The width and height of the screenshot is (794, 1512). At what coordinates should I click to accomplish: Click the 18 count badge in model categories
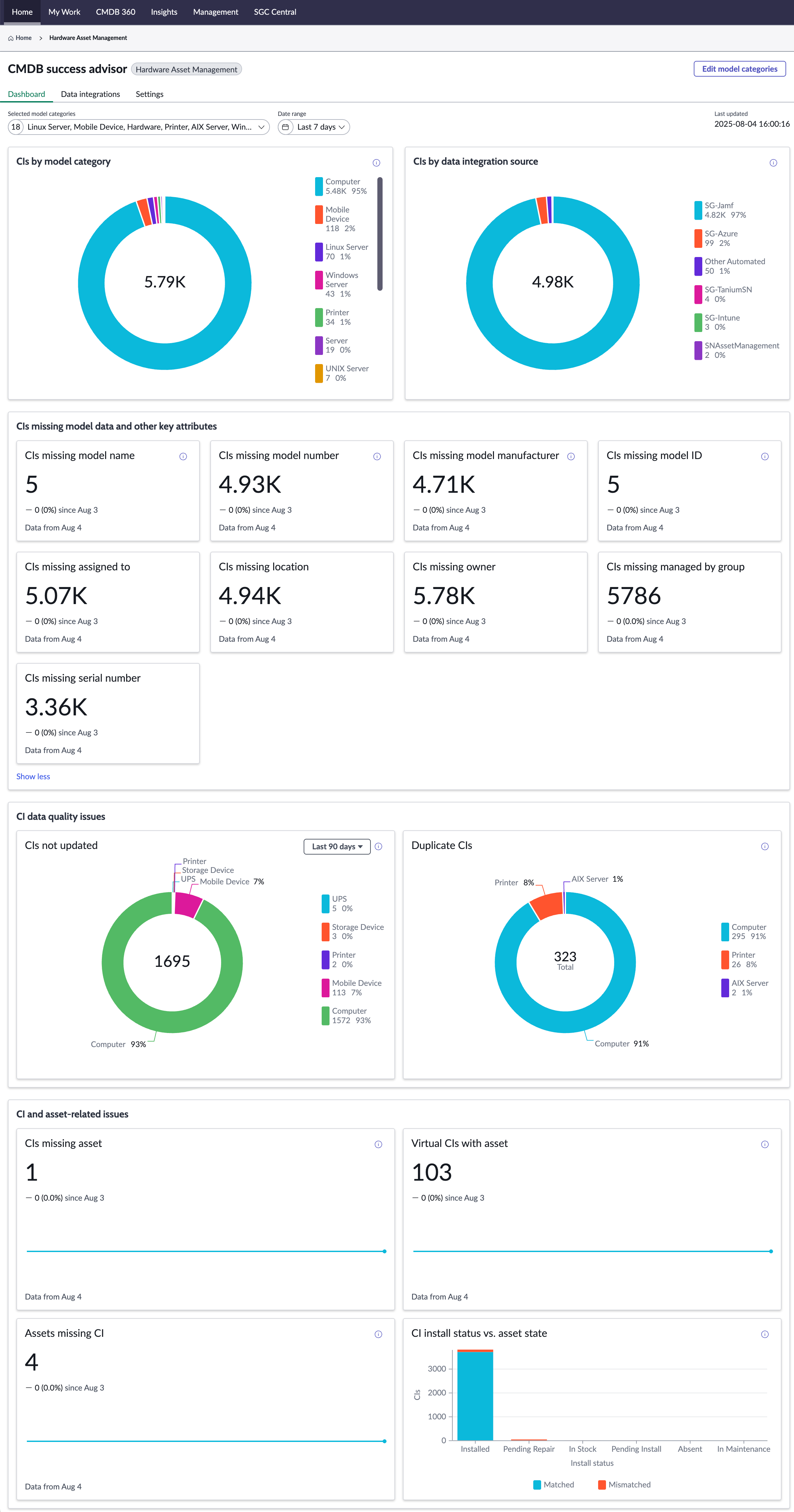[16, 127]
